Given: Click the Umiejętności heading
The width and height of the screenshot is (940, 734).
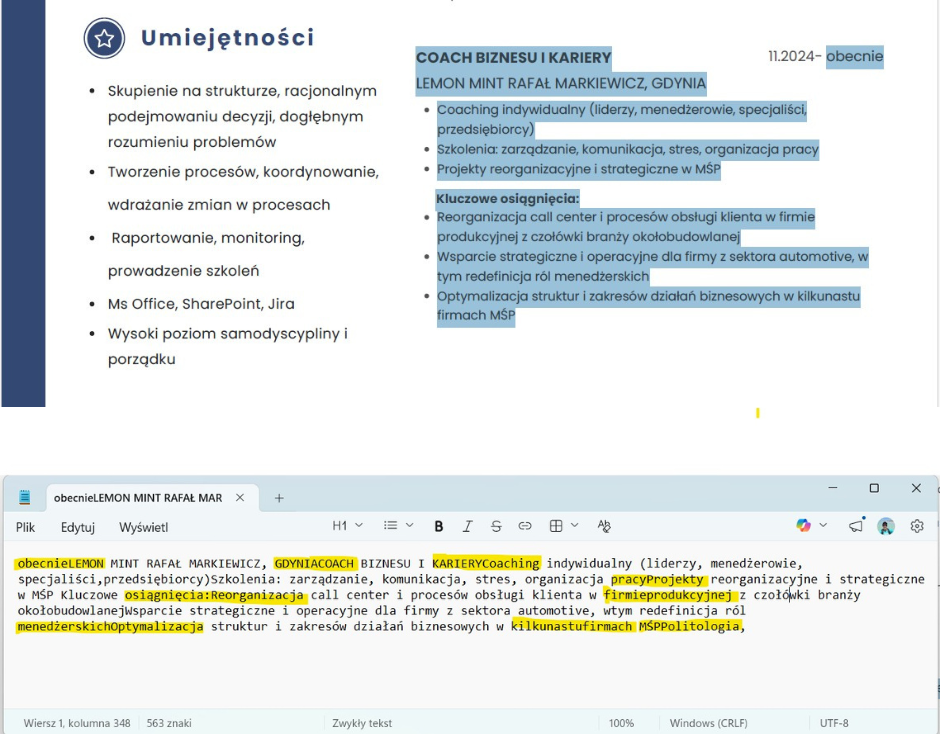Looking at the screenshot, I should pyautogui.click(x=227, y=38).
